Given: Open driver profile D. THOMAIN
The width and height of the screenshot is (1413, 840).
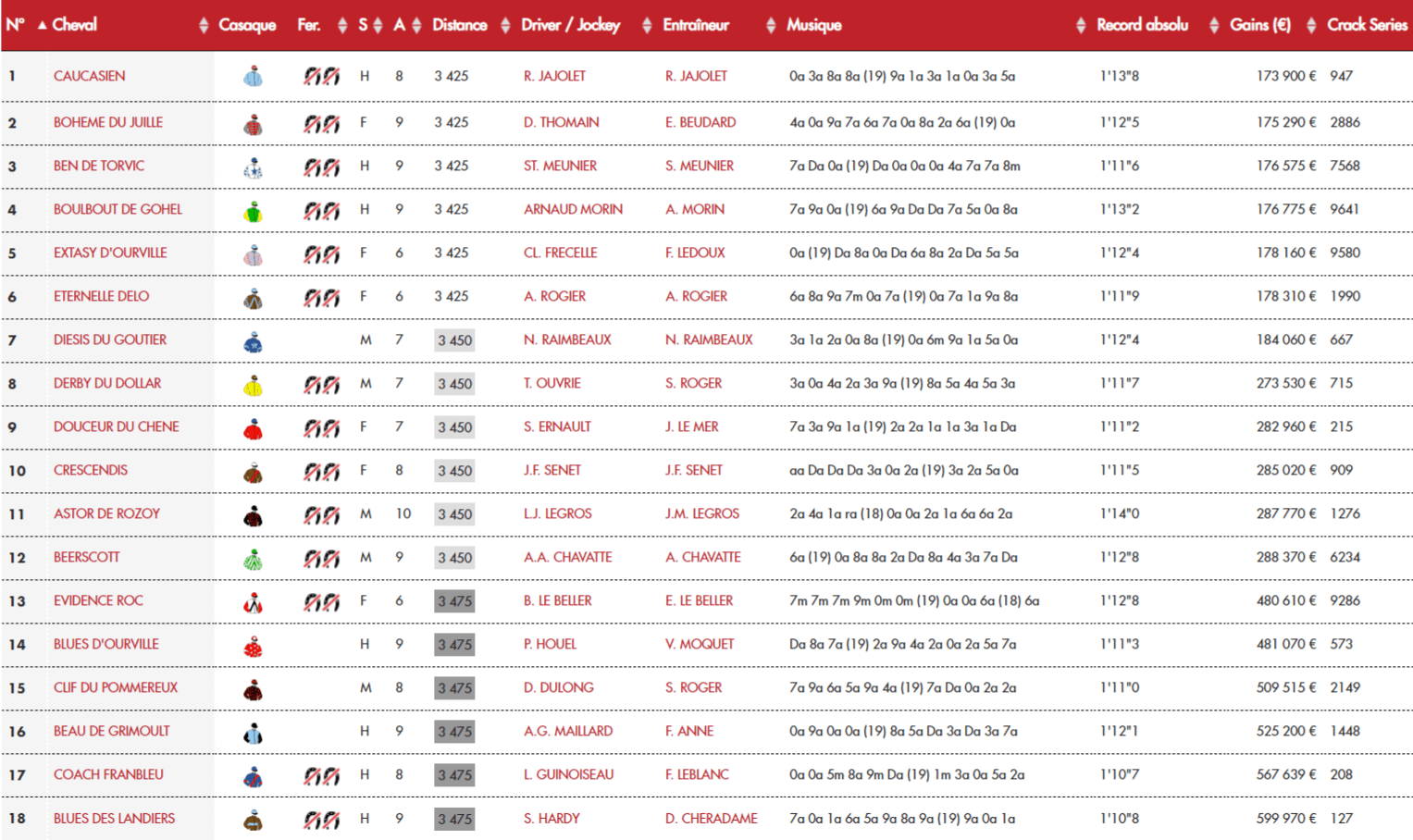Looking at the screenshot, I should coord(561,122).
